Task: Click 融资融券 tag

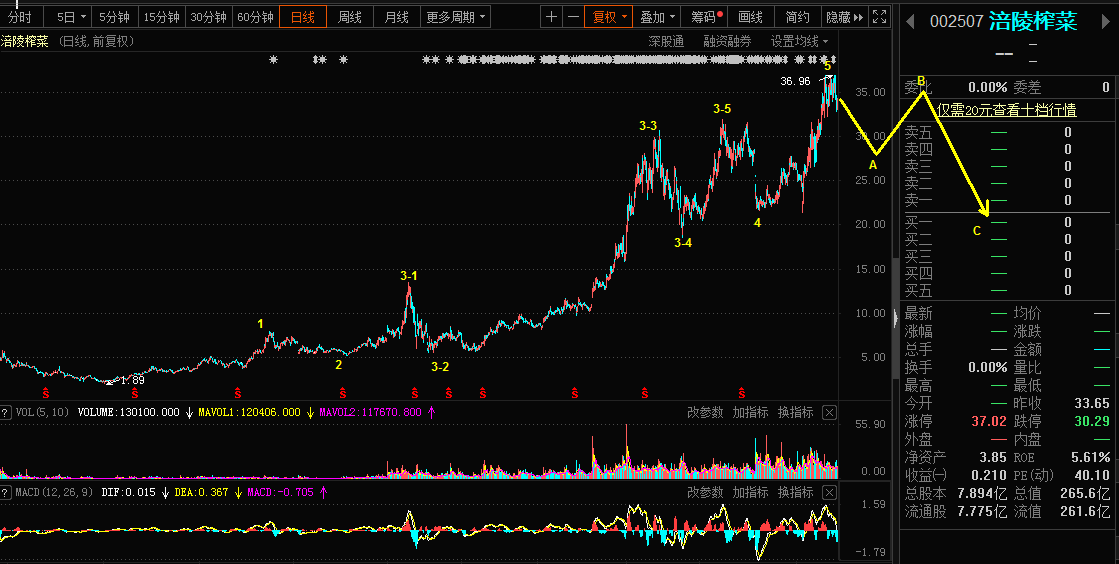Action: [727, 41]
